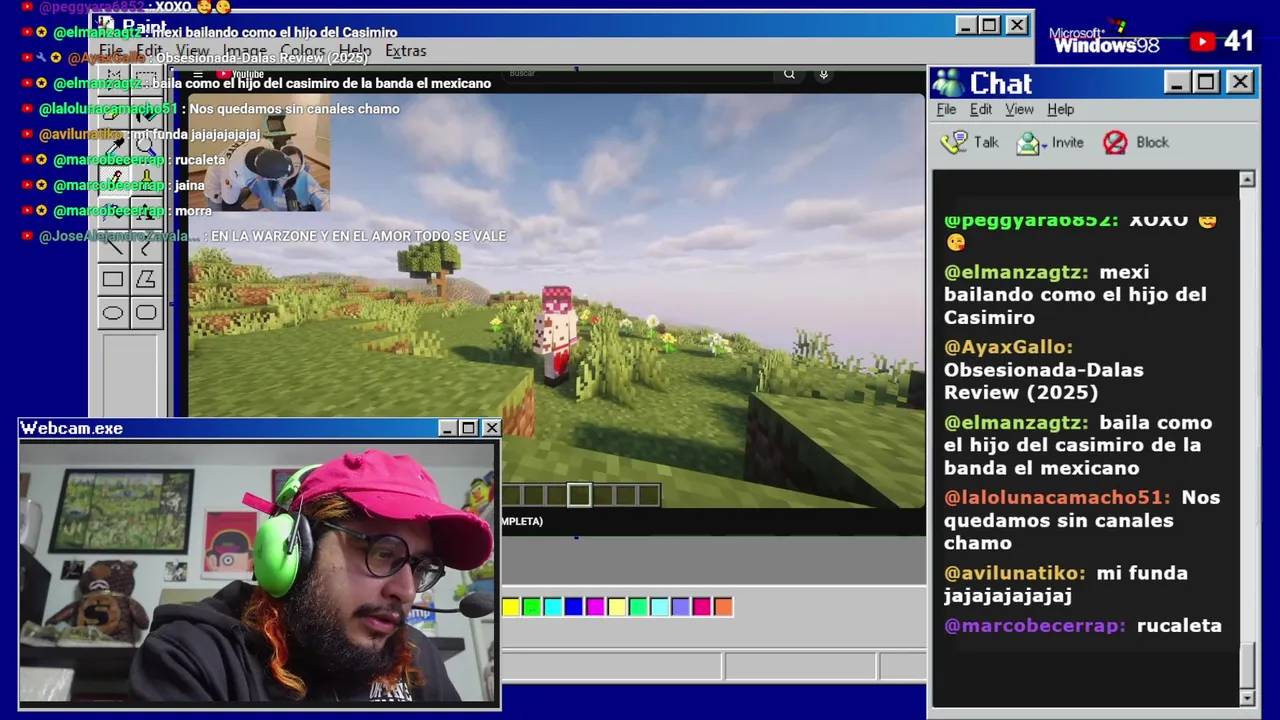Open the YouTube hamburger guide menu
Viewport: 1280px width, 720px height.
[x=198, y=75]
